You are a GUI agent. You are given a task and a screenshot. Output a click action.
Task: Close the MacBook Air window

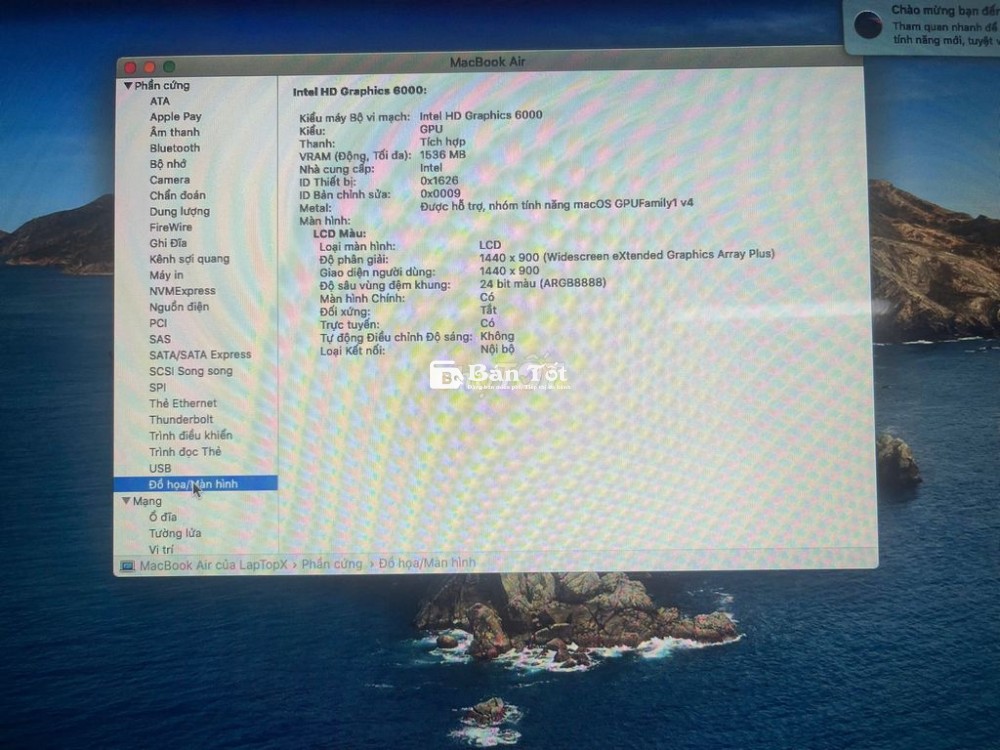pos(131,67)
